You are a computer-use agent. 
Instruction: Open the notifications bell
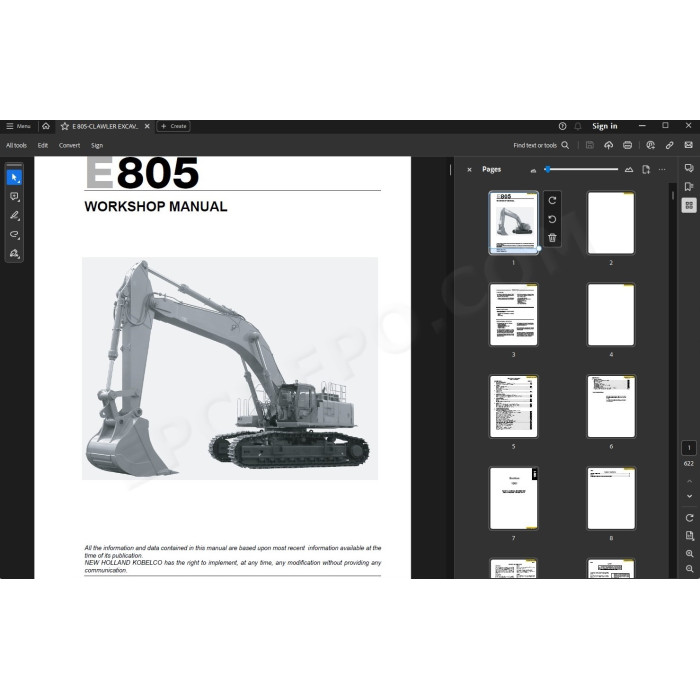click(578, 126)
